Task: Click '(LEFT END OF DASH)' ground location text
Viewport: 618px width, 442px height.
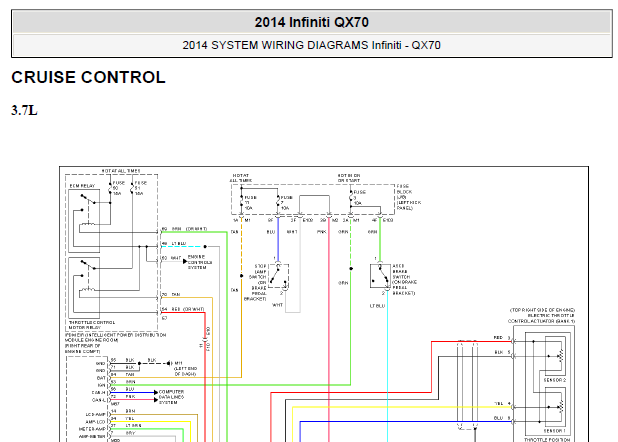Action: click(x=185, y=371)
